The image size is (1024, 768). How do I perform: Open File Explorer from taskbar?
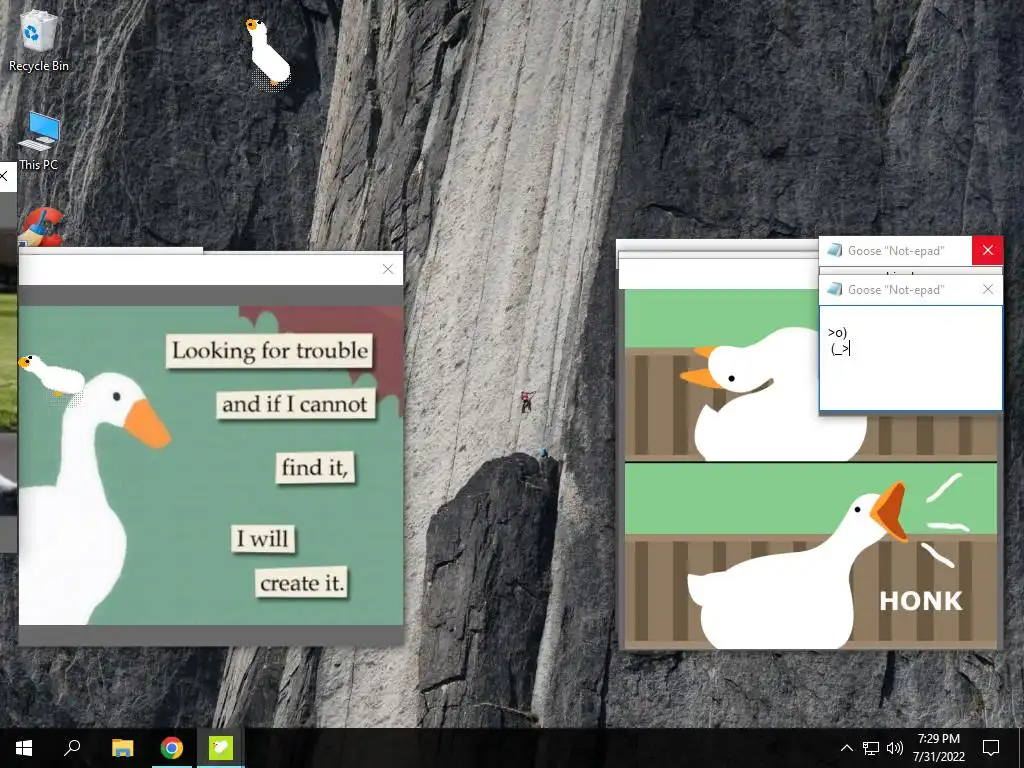122,748
